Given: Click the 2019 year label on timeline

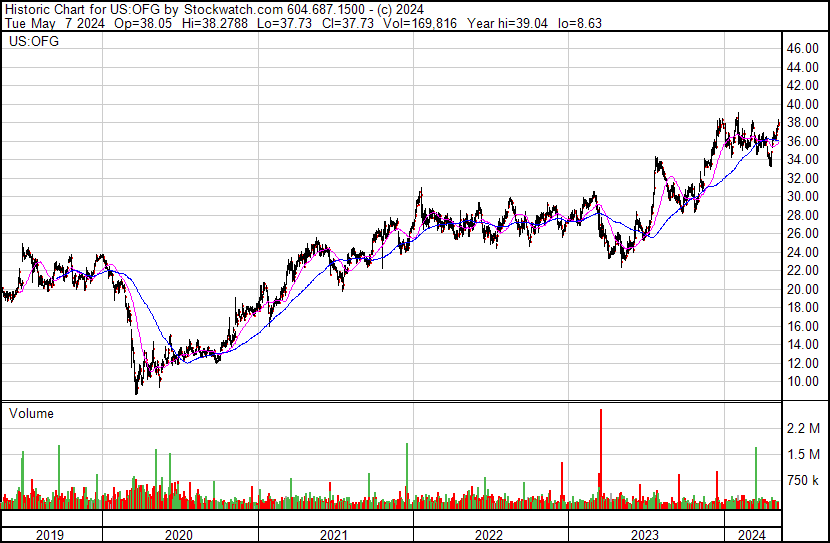Looking at the screenshot, I should point(50,535).
